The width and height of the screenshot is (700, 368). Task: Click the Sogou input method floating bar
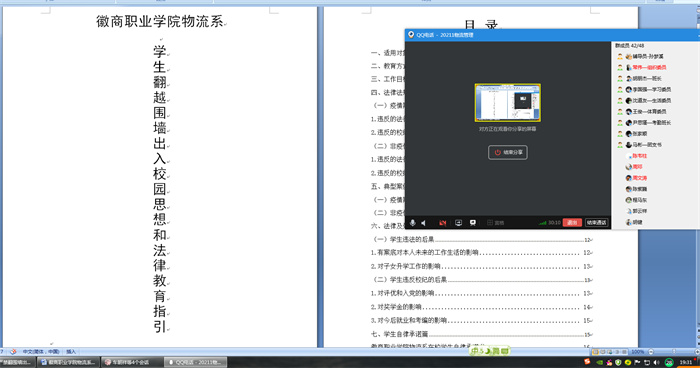[x=490, y=351]
